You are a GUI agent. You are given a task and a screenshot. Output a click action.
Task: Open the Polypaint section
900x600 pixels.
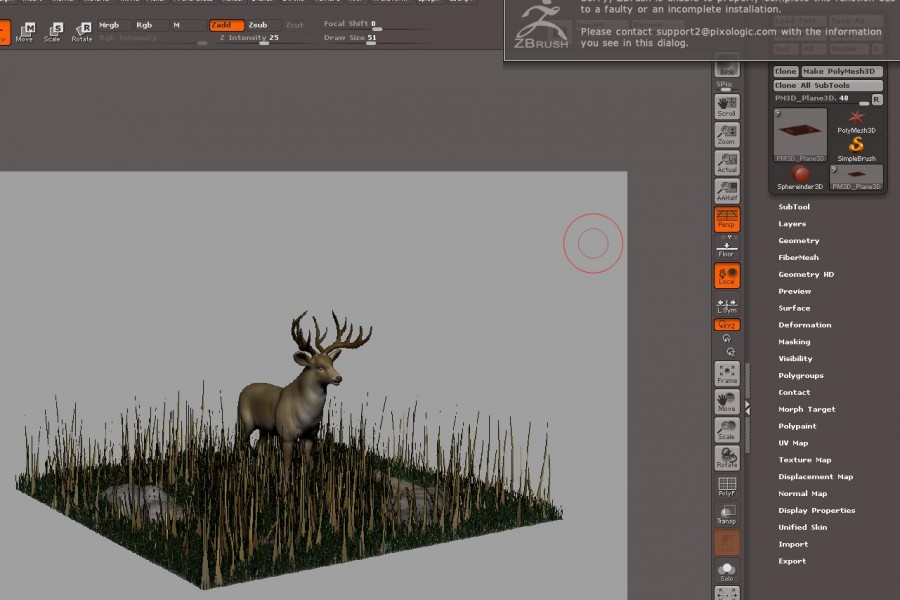point(797,426)
